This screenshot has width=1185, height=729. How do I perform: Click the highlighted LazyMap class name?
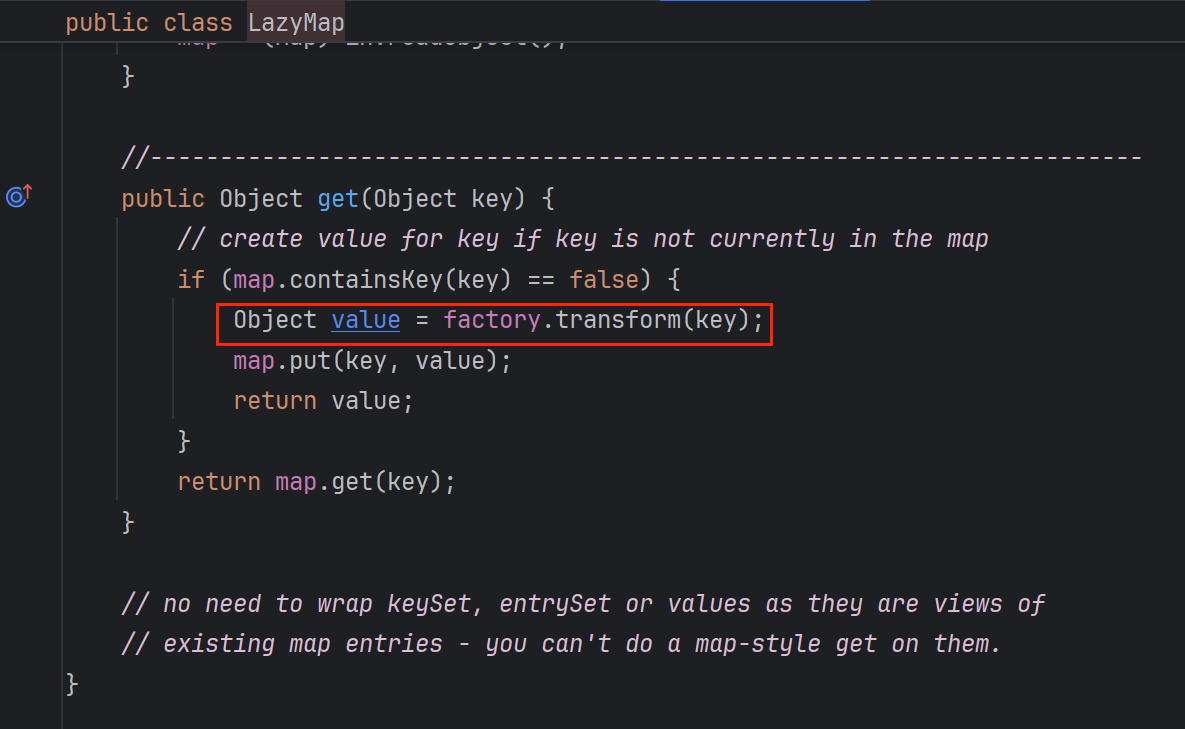[295, 21]
